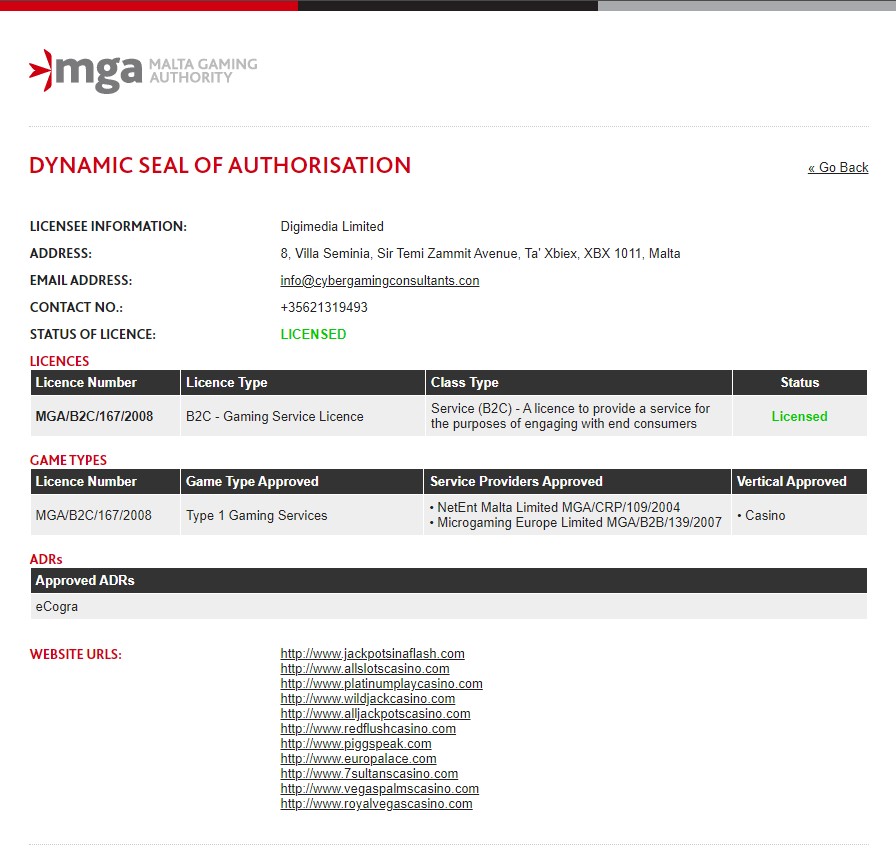This screenshot has width=896, height=849.
Task: Click the 'Vertical Approved' column header
Action: [799, 482]
